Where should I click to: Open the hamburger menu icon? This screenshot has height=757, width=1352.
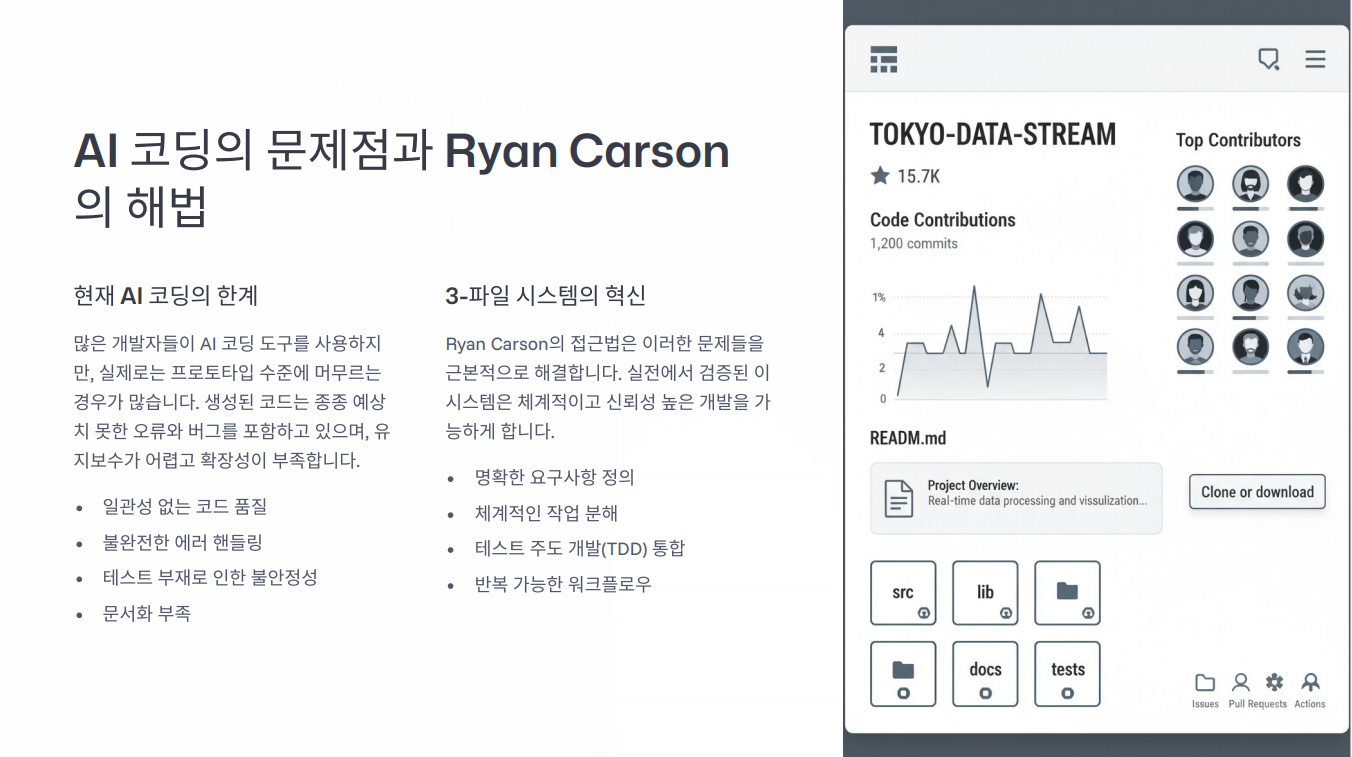(x=1315, y=59)
